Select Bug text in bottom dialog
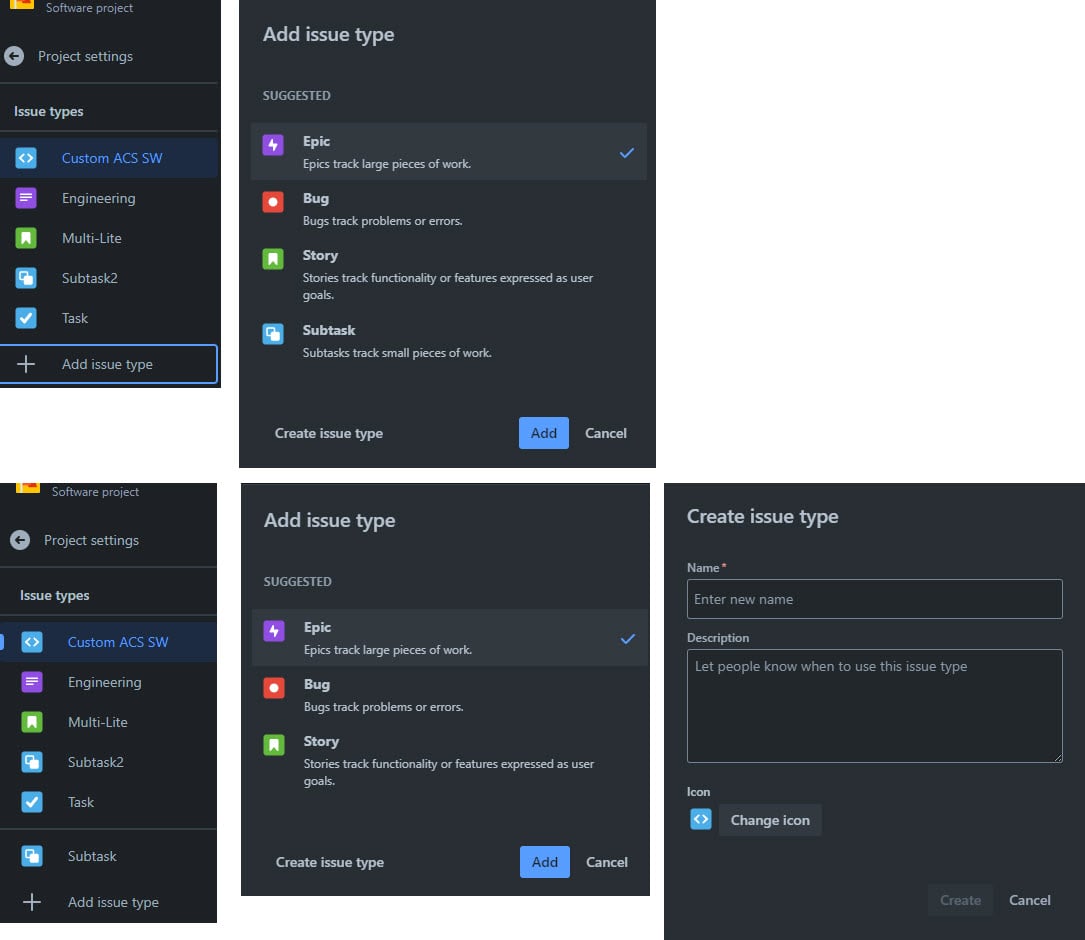The height and width of the screenshot is (940, 1085). click(x=317, y=685)
